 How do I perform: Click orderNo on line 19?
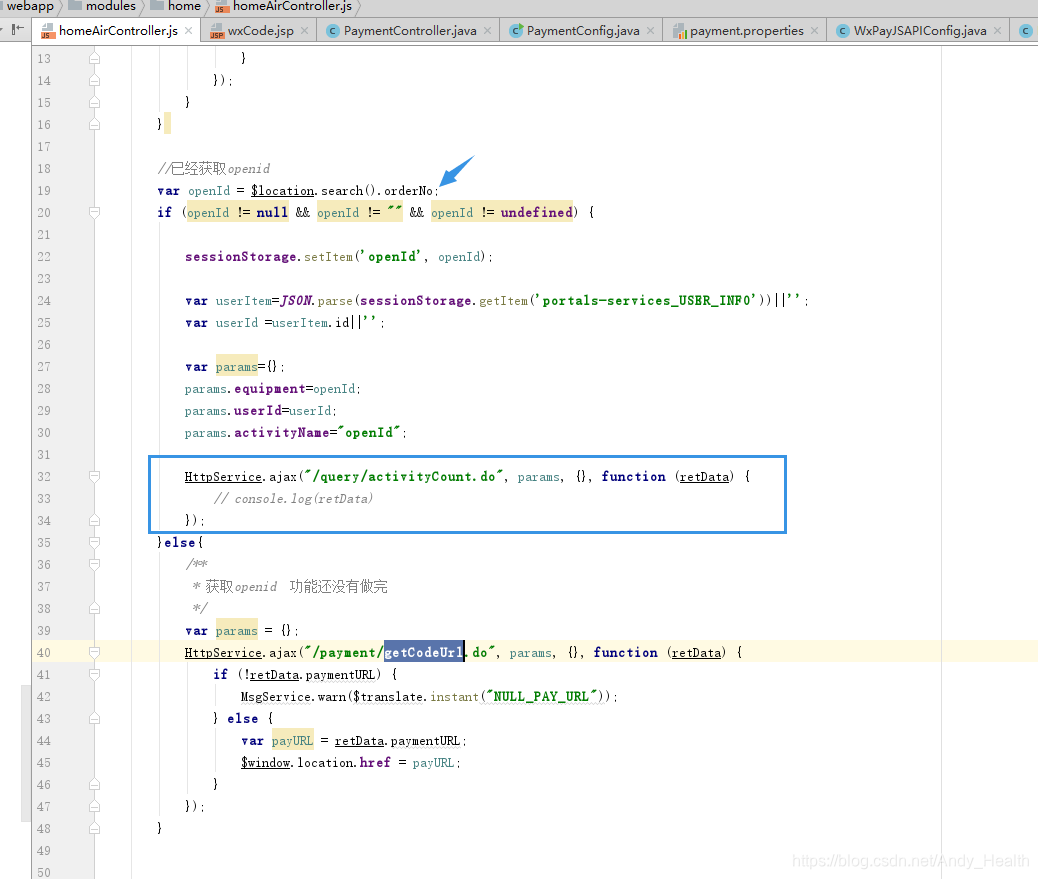(408, 191)
